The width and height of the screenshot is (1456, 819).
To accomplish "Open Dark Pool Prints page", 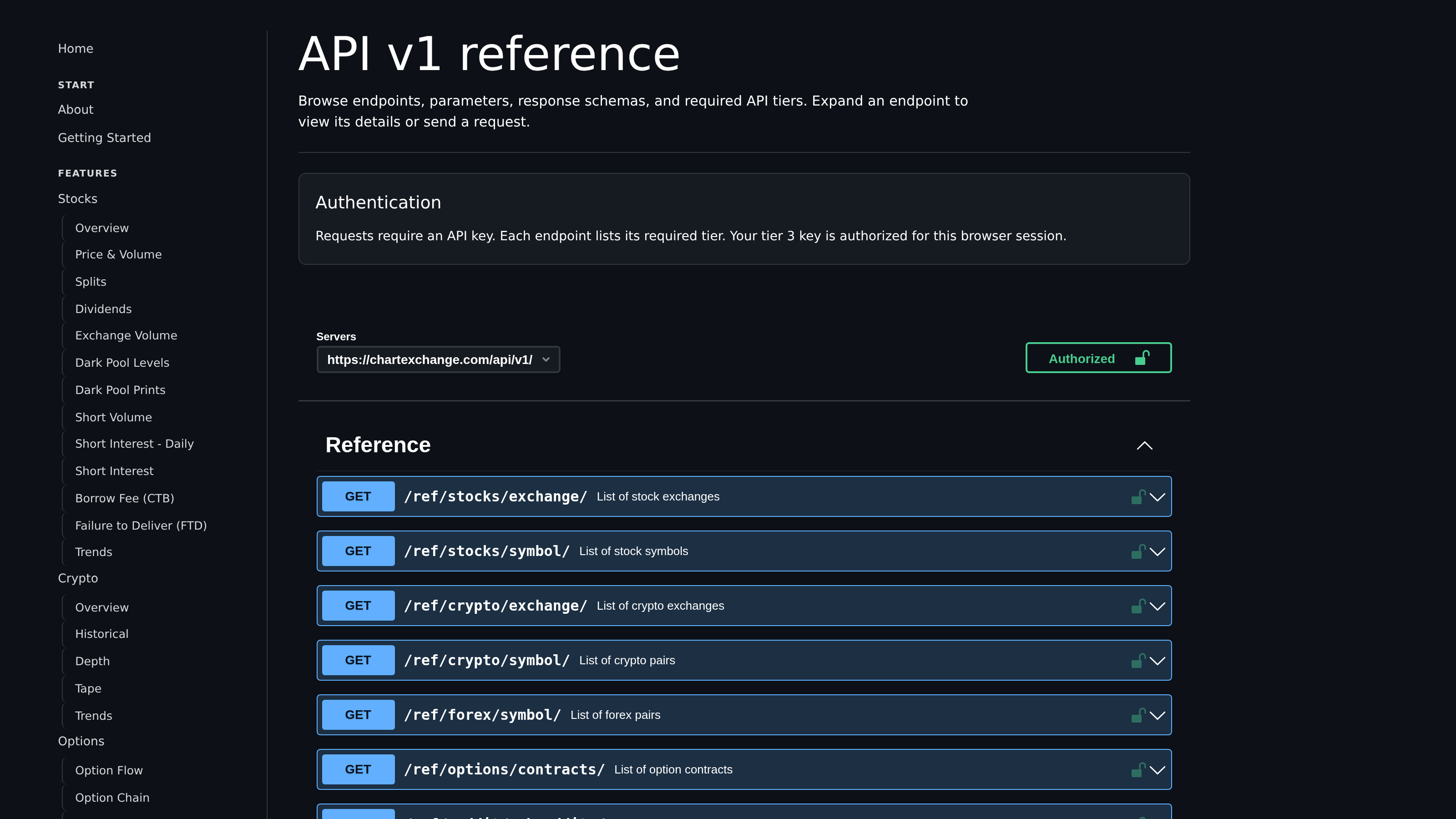I will [121, 390].
